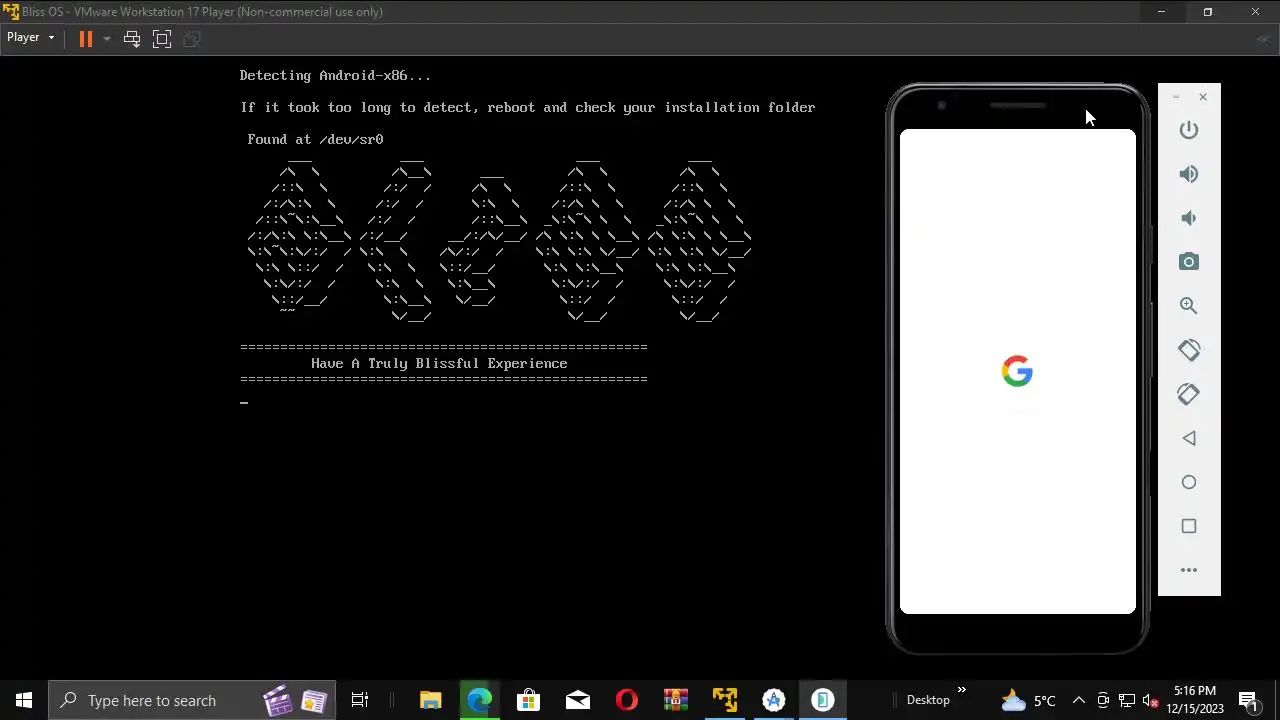Expand the power options arrow beside pause

[x=106, y=39]
